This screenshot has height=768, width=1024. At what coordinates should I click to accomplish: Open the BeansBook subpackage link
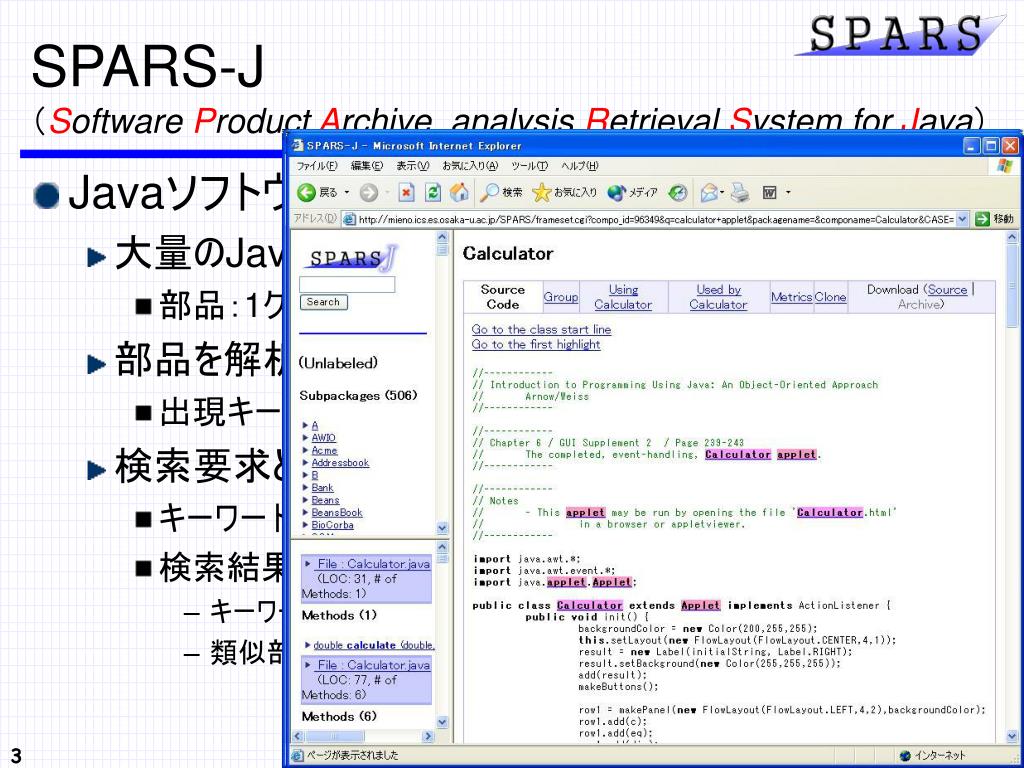(337, 513)
